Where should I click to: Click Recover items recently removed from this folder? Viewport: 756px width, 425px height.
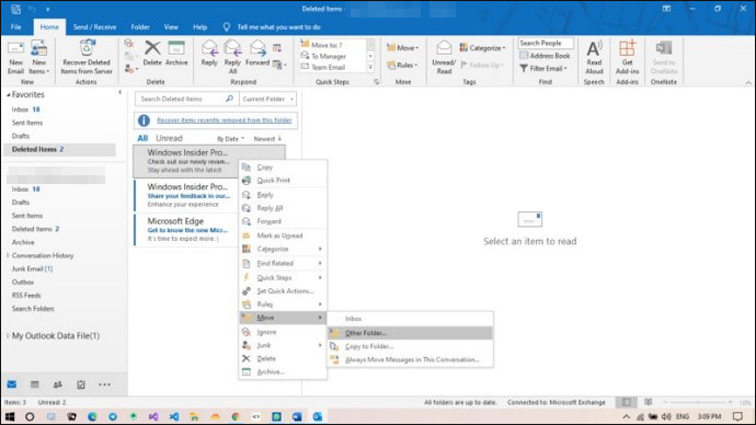pos(224,120)
